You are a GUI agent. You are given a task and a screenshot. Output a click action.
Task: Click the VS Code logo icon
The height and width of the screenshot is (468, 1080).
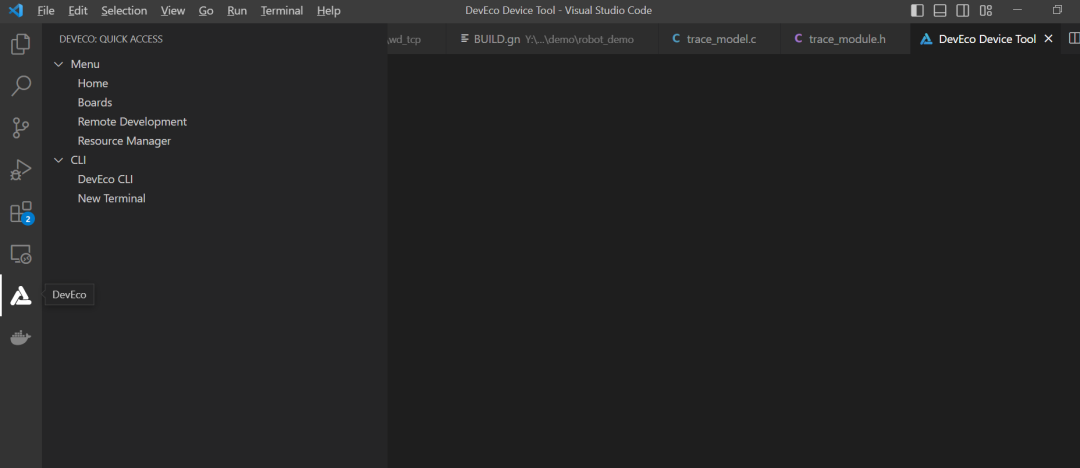click(x=16, y=10)
